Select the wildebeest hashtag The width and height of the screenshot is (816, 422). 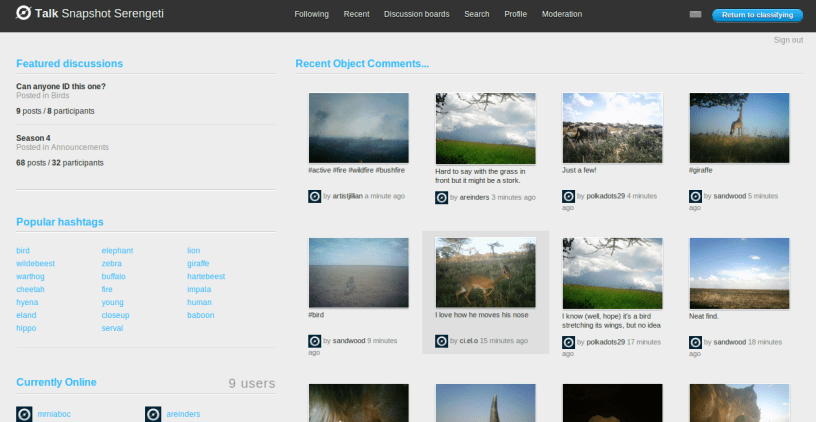tap(35, 263)
